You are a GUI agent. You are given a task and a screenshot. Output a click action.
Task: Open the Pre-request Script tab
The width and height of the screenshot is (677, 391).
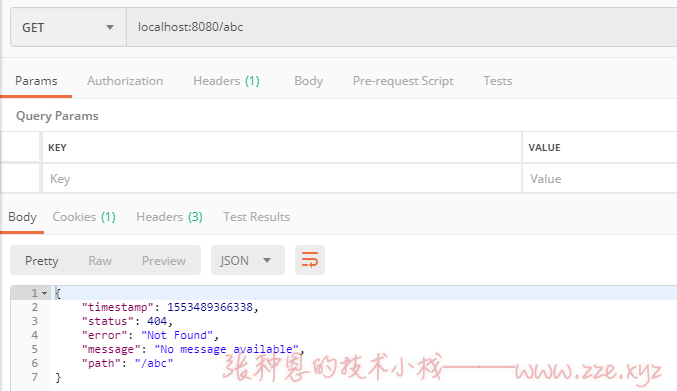(x=403, y=81)
